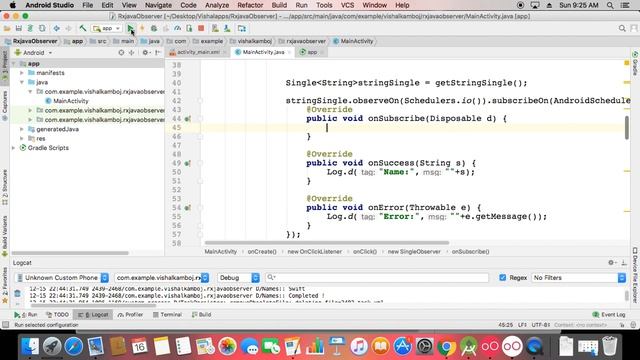
Task: Clear logcat with the trash icon
Action: pyautogui.click(x=17, y=293)
